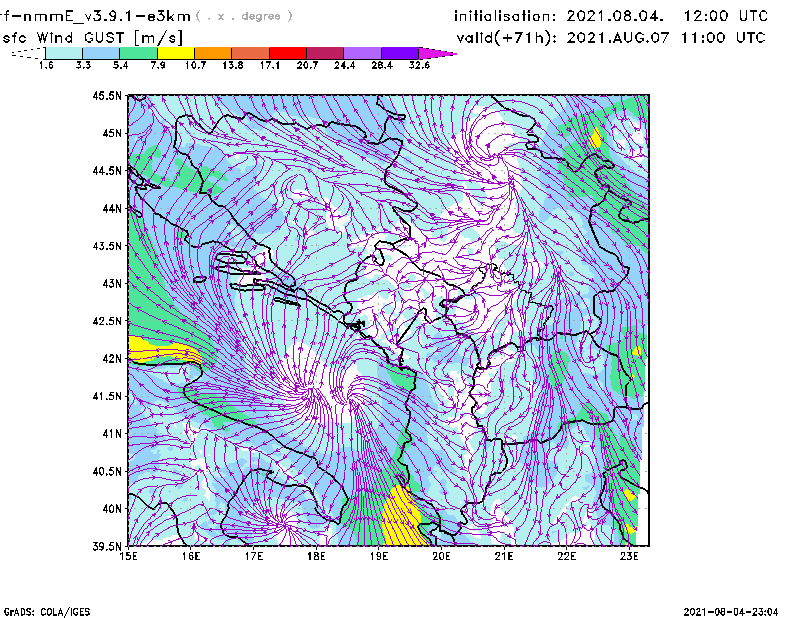The height and width of the screenshot is (618, 800).
Task: Click the '18E' longitude label
Action: click(316, 556)
